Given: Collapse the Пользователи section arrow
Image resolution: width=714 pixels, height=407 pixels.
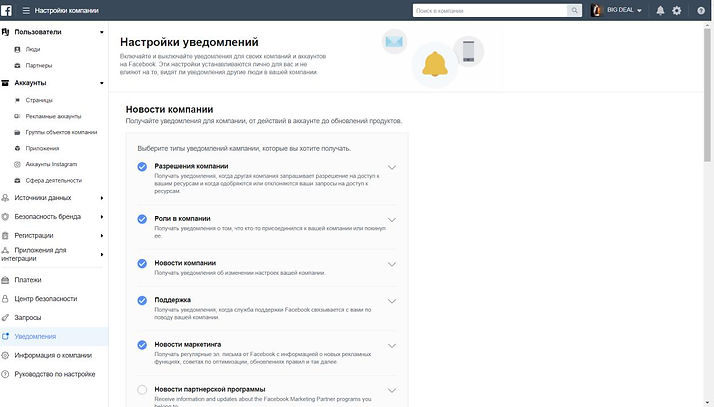Looking at the screenshot, I should (x=102, y=32).
